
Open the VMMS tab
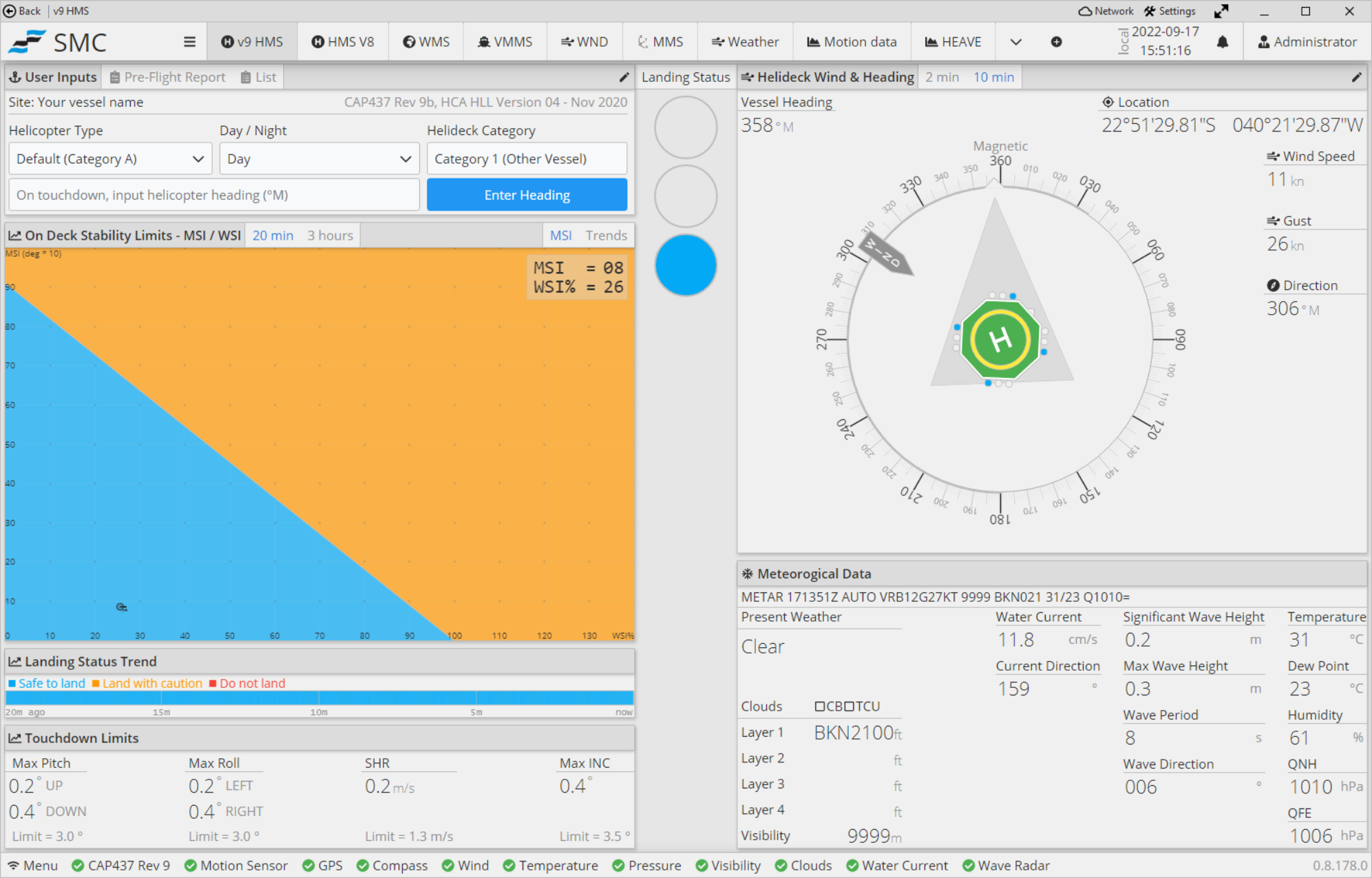505,42
